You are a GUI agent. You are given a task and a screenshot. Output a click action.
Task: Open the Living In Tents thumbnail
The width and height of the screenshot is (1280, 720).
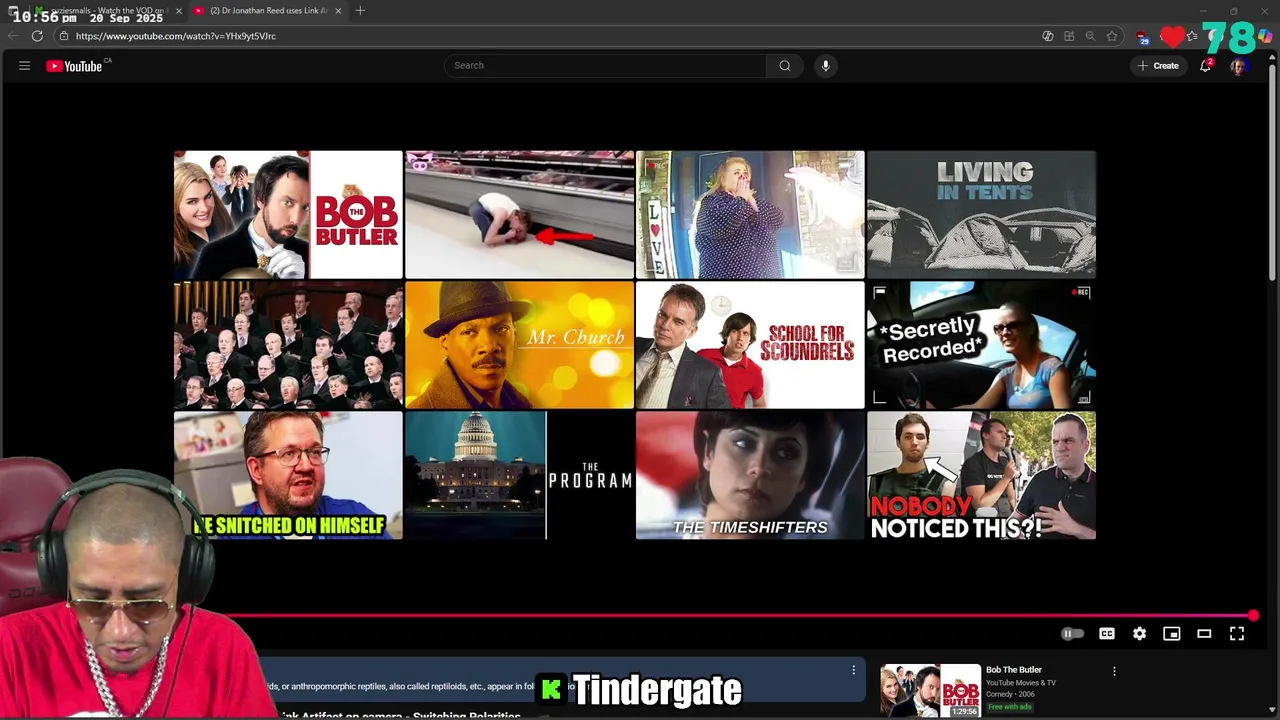tap(981, 215)
